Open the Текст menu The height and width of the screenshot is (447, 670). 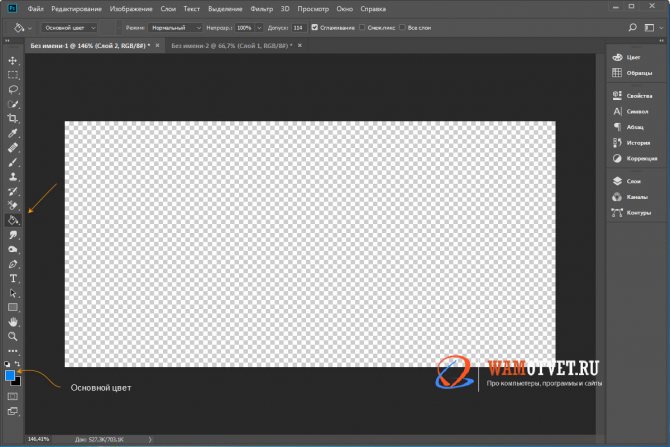click(191, 9)
